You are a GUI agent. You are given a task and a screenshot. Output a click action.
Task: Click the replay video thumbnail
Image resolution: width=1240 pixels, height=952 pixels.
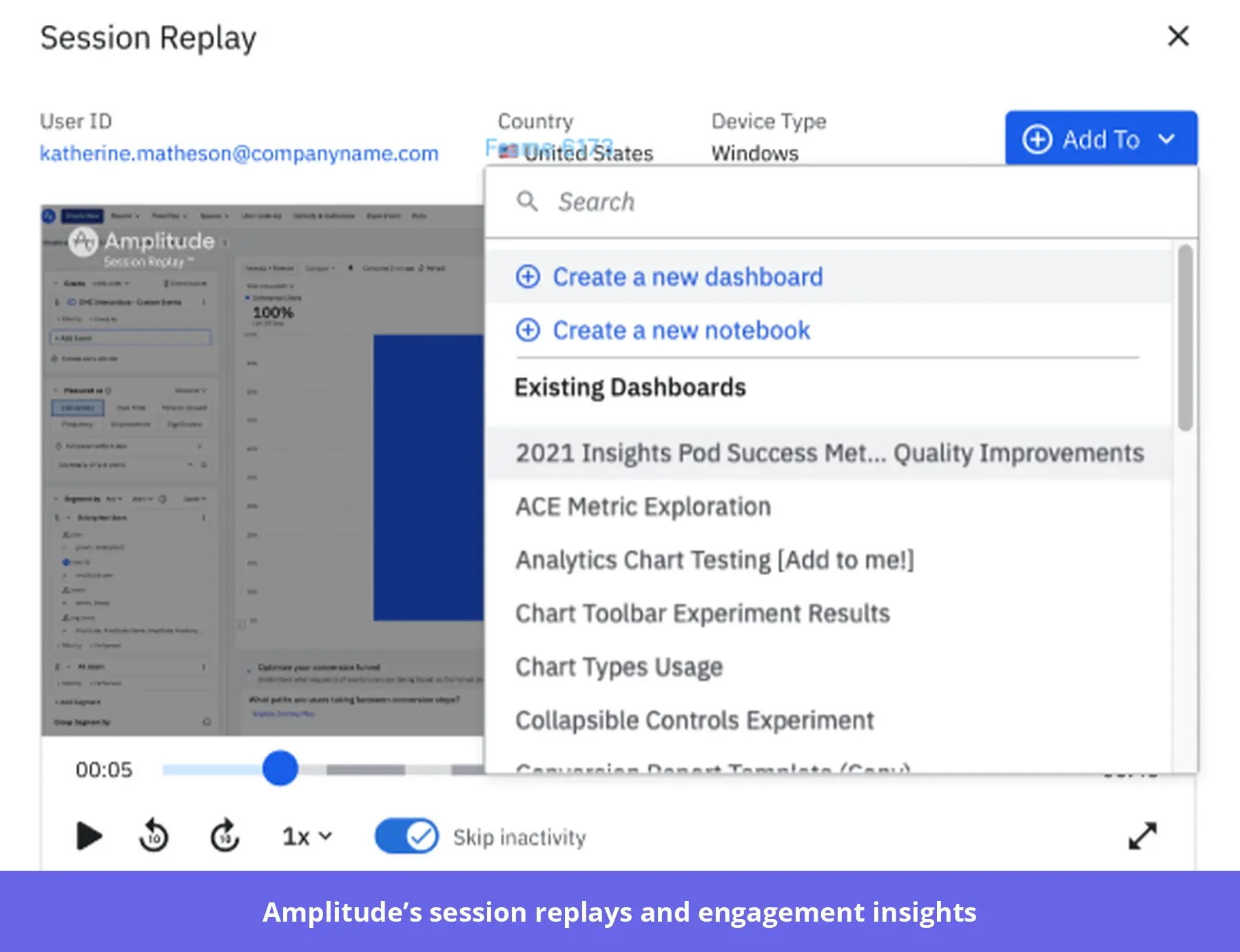(x=262, y=470)
